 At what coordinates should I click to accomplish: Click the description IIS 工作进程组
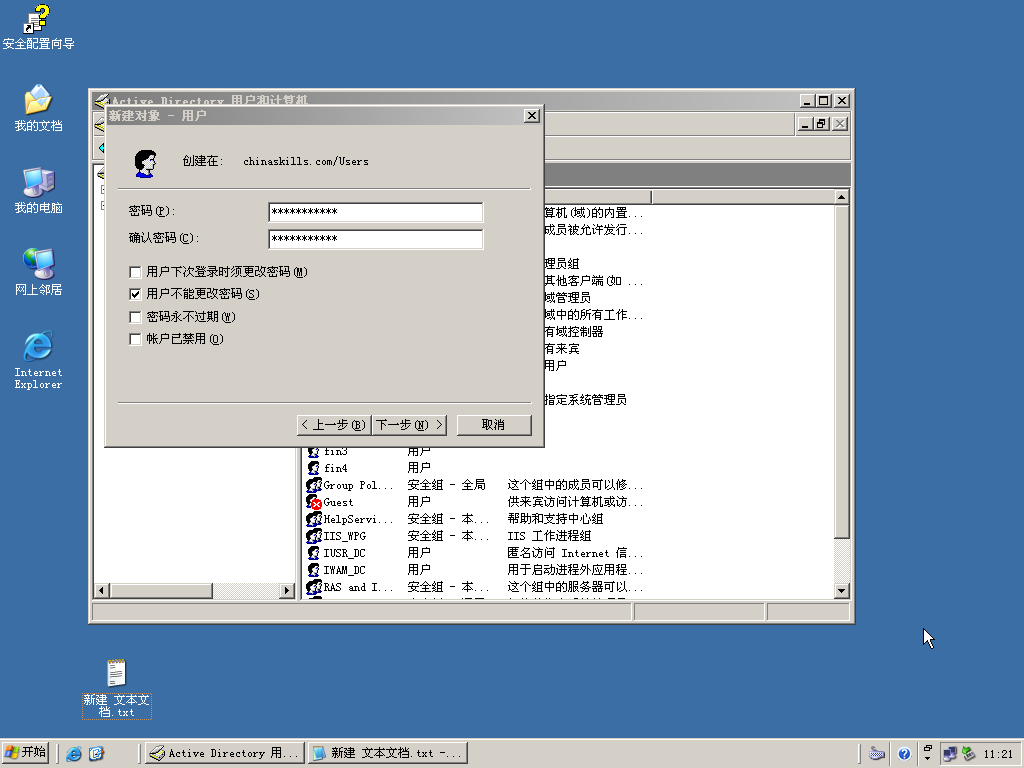(549, 536)
